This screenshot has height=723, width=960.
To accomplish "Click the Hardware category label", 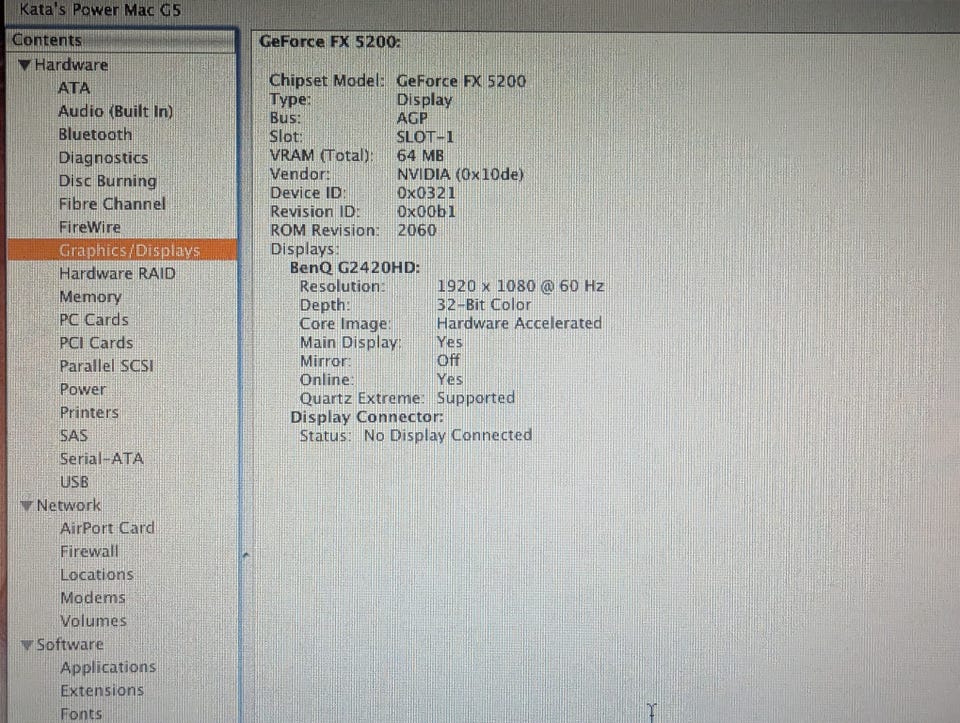I will [x=71, y=65].
